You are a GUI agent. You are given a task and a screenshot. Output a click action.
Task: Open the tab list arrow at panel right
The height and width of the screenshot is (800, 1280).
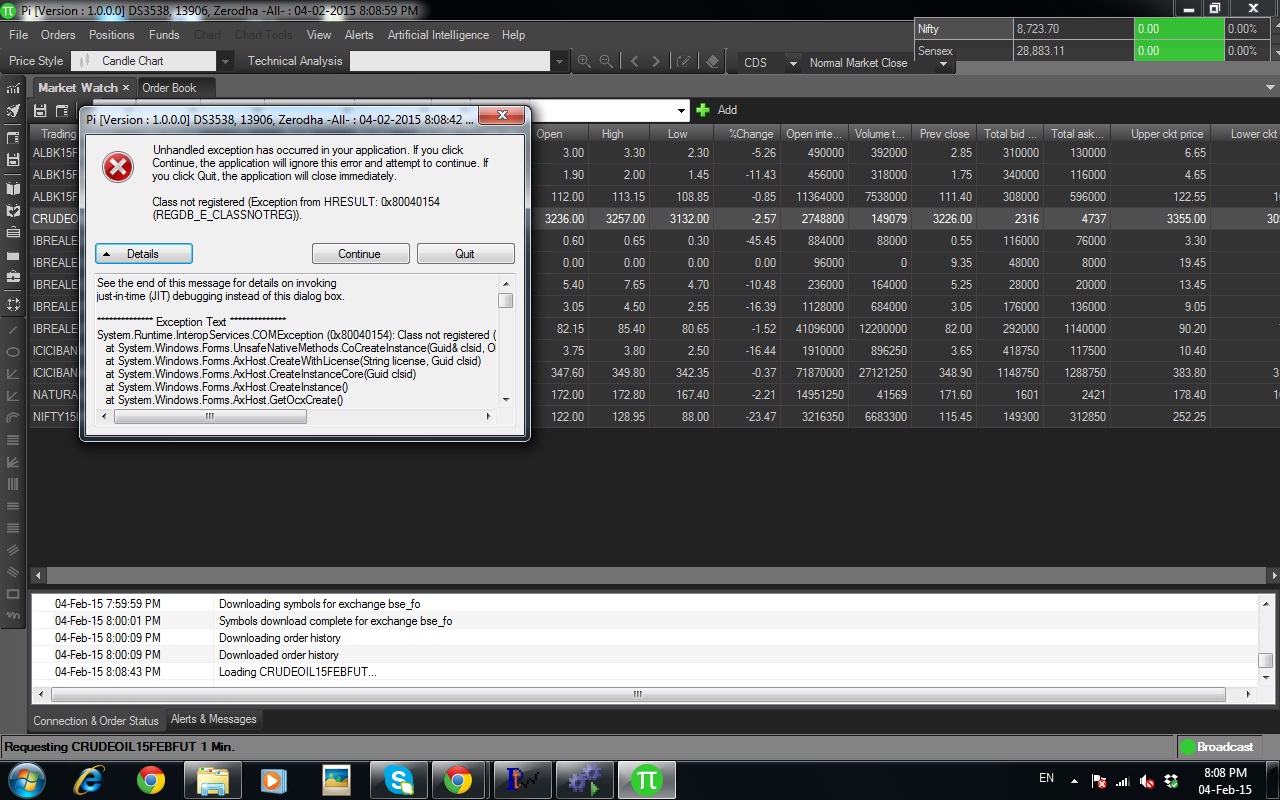coord(1270,88)
